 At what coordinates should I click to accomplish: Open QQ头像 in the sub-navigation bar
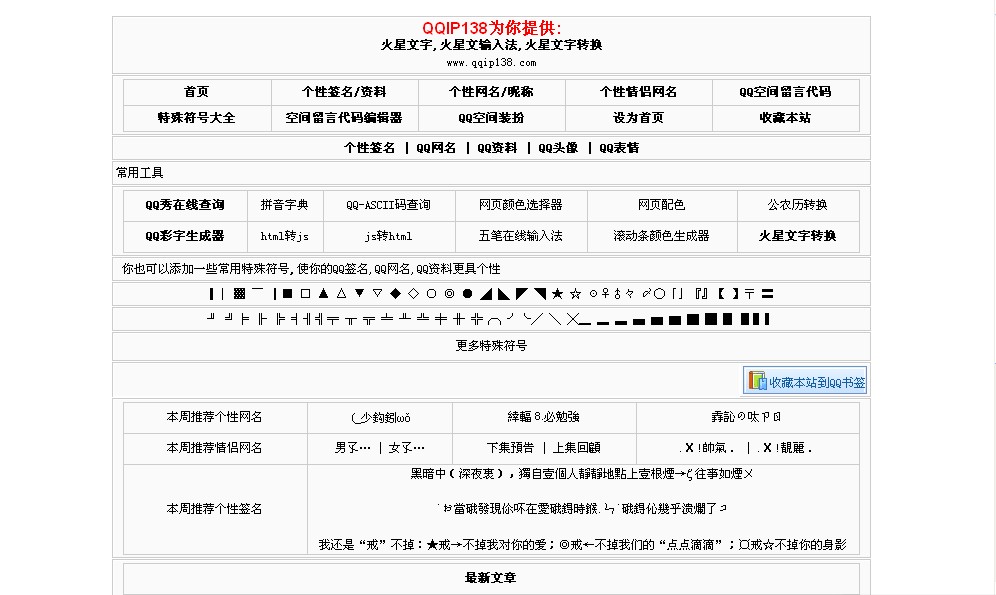(558, 148)
